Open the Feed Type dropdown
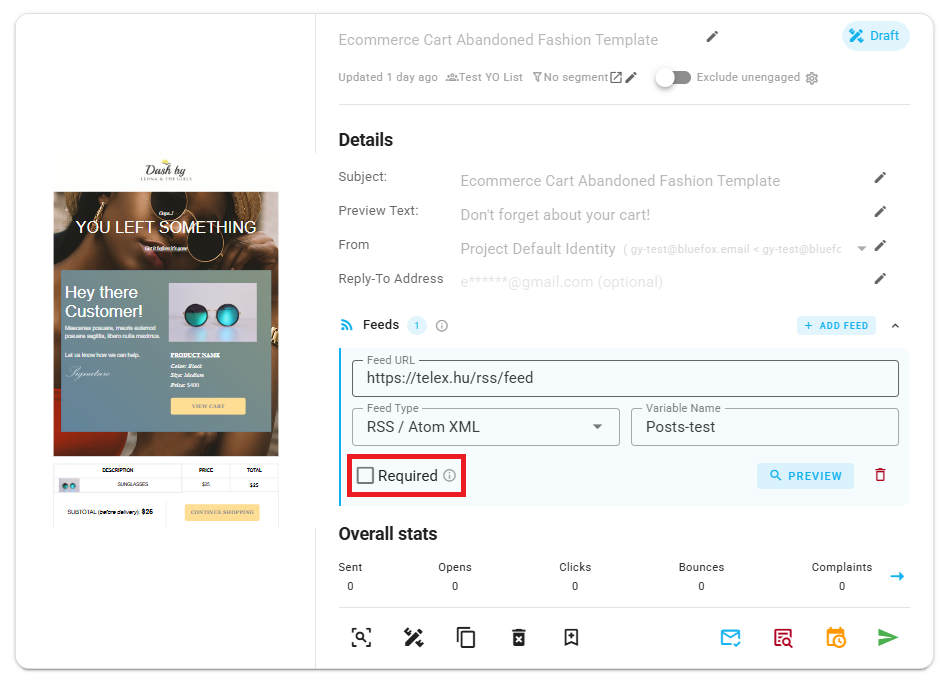Image resolution: width=947 pixels, height=682 pixels. (x=486, y=427)
